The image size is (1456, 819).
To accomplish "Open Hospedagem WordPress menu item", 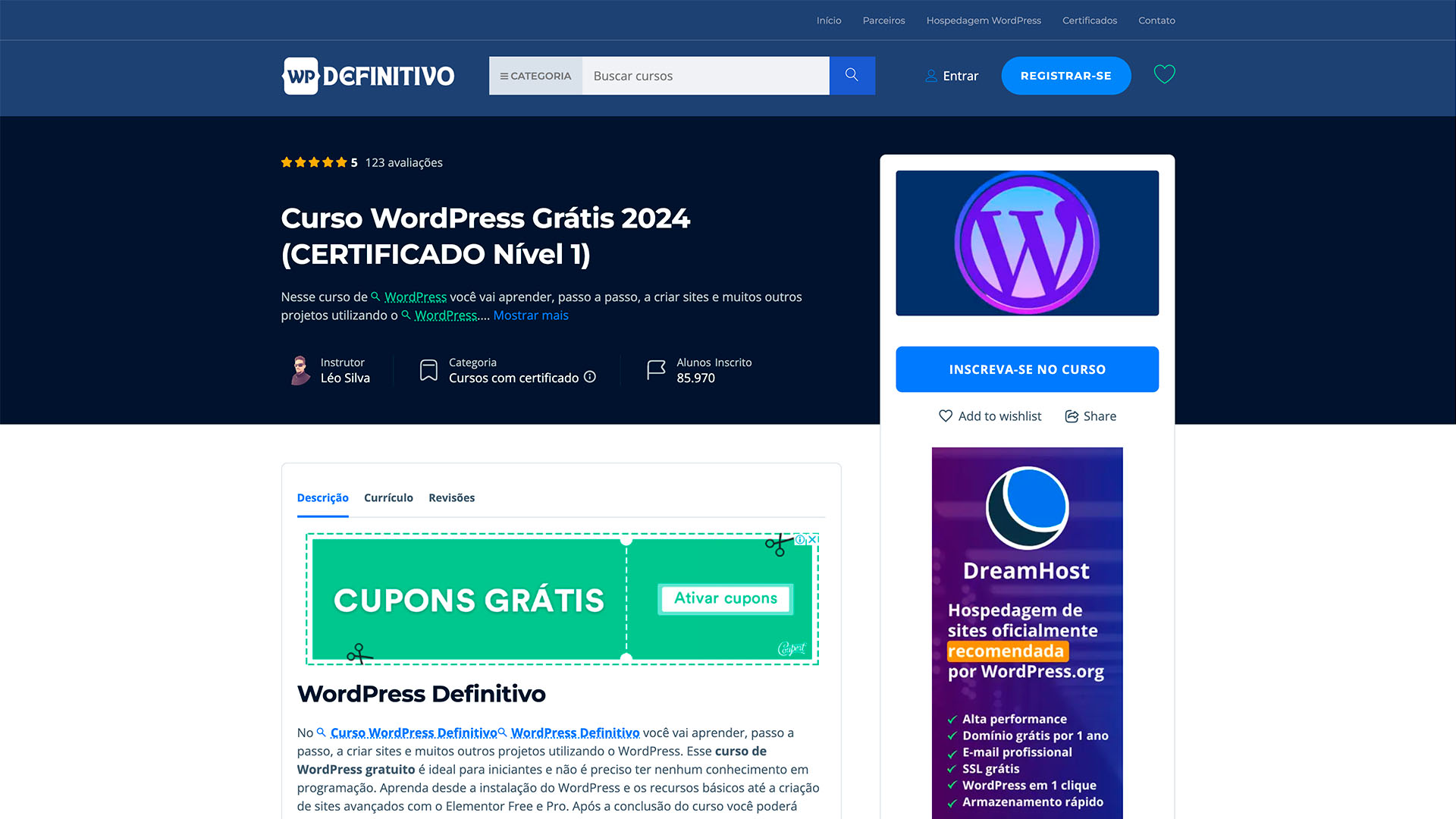I will (984, 20).
